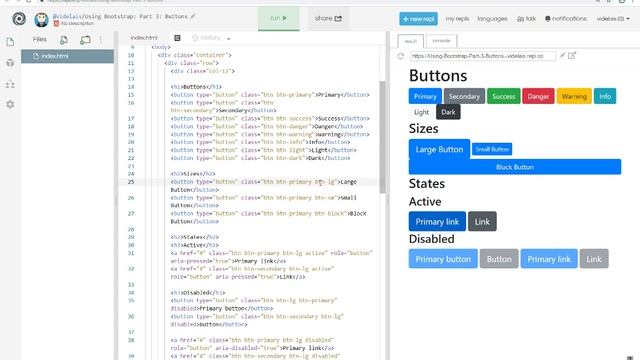Toggle the editor layout icon beside index.html
640x360 pixels.
click(x=177, y=38)
